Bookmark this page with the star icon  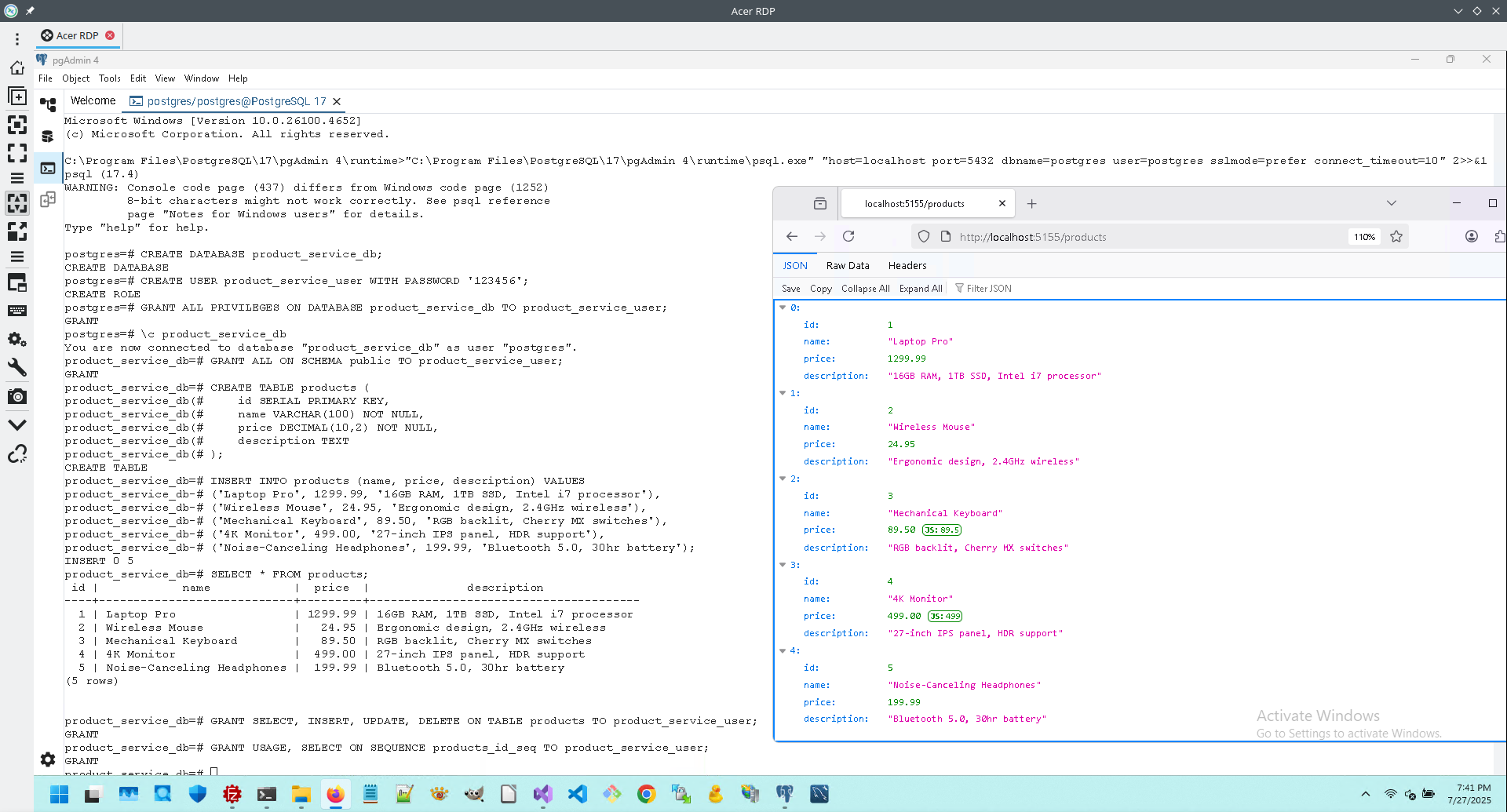pos(1396,236)
